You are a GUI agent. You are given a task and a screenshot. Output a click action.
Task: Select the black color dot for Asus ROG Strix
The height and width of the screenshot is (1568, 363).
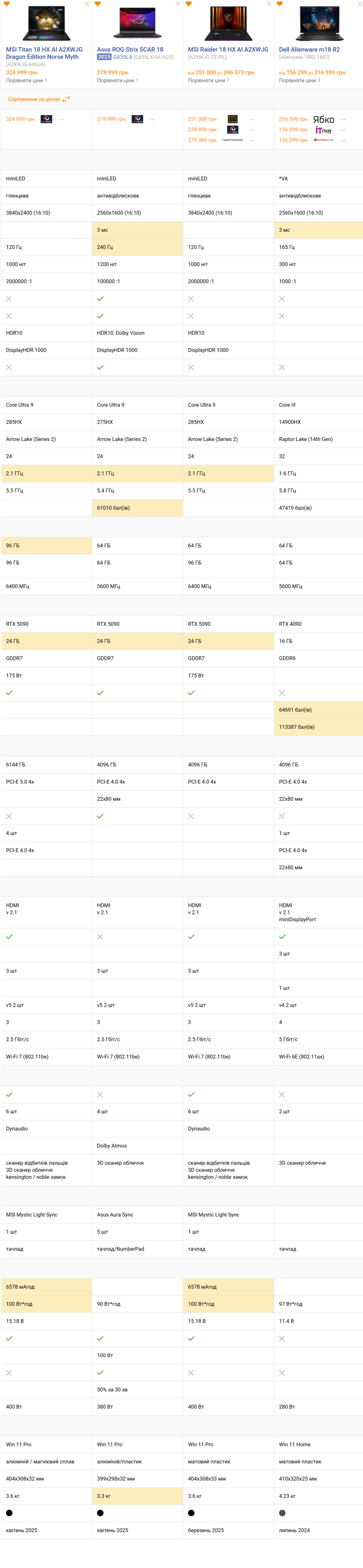point(100,1513)
